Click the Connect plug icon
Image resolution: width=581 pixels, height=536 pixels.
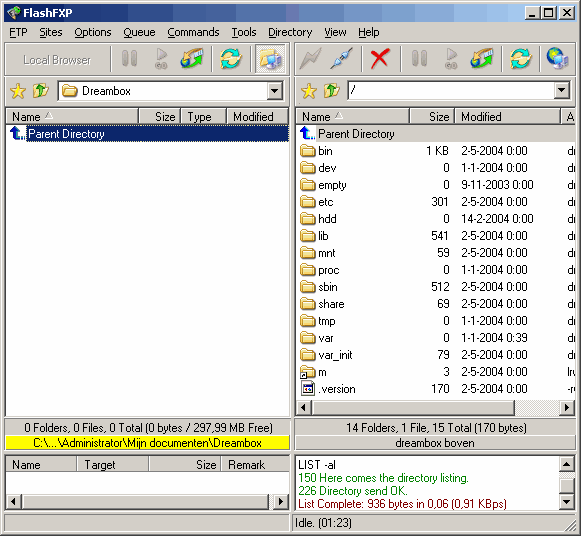[x=342, y=59]
